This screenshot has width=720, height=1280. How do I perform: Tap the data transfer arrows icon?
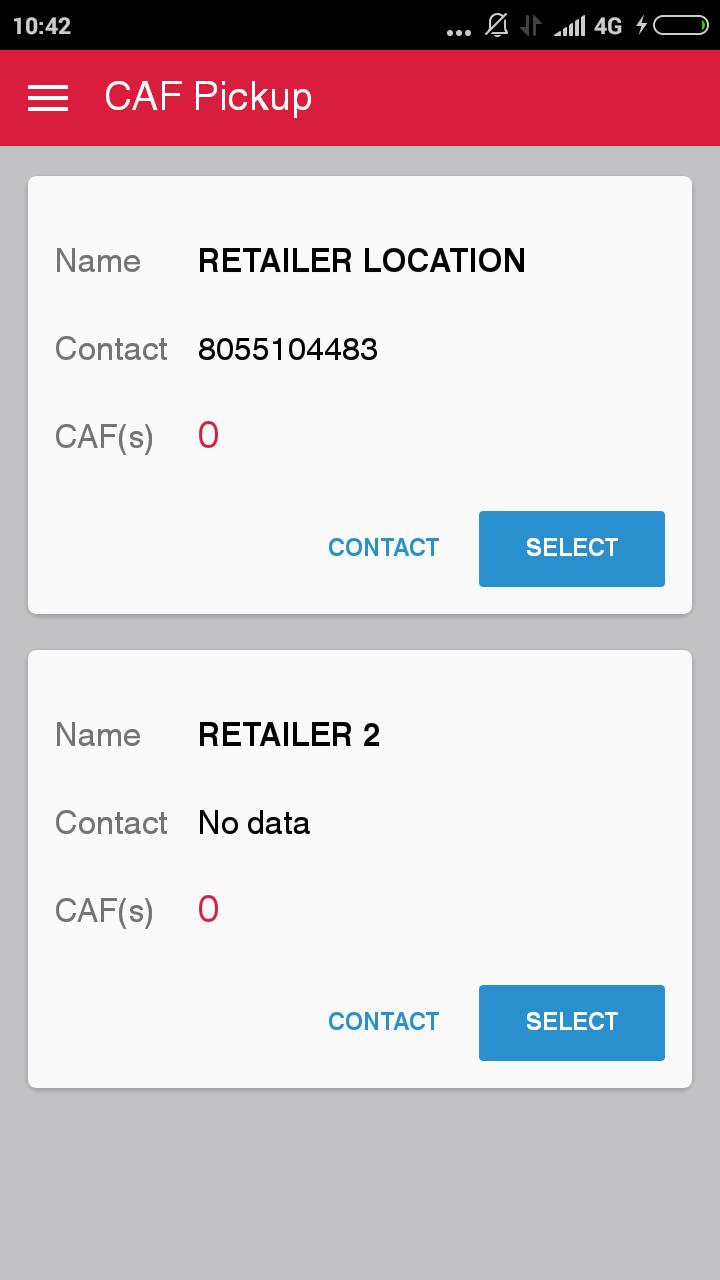click(x=530, y=25)
